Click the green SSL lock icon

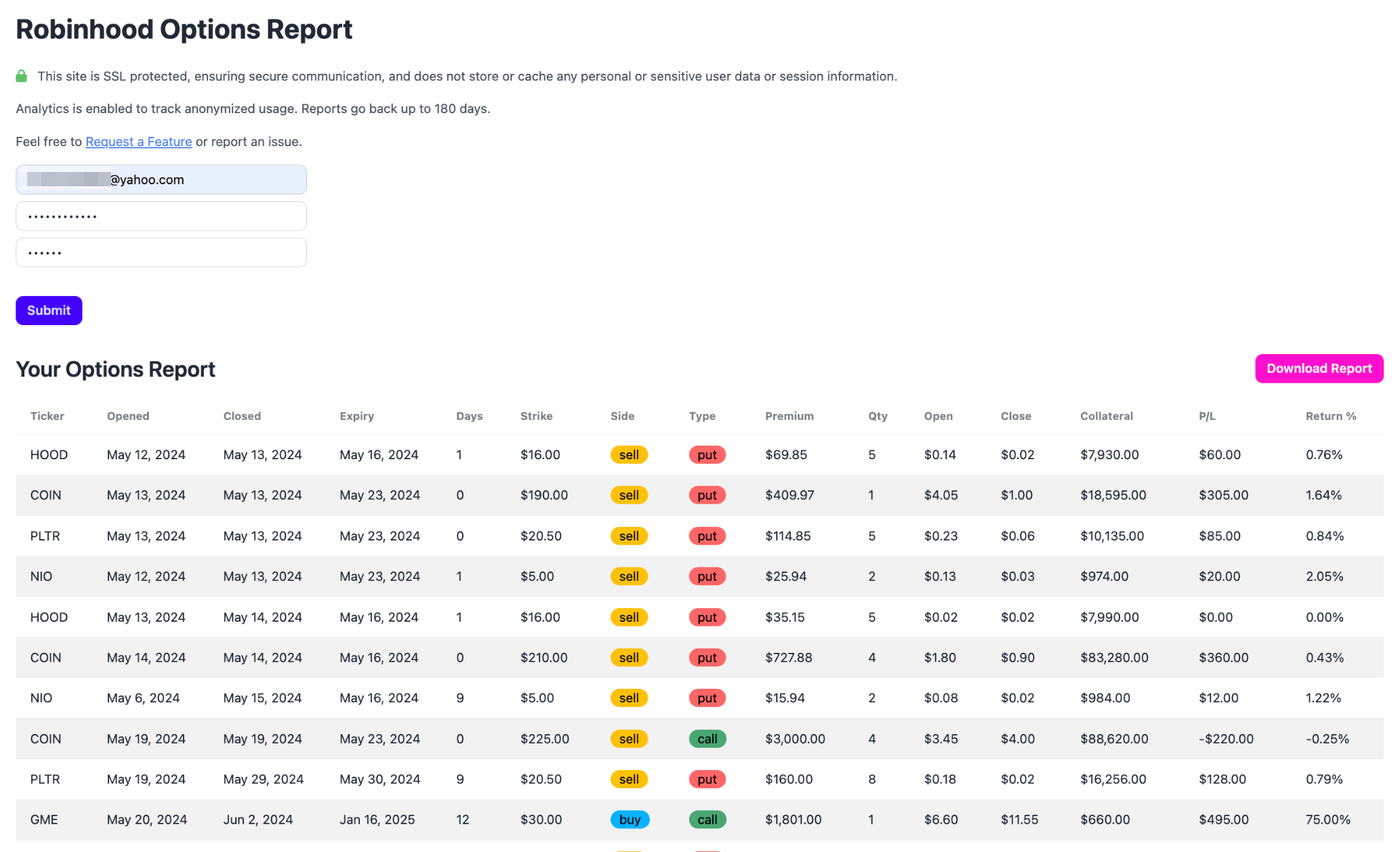(22, 76)
